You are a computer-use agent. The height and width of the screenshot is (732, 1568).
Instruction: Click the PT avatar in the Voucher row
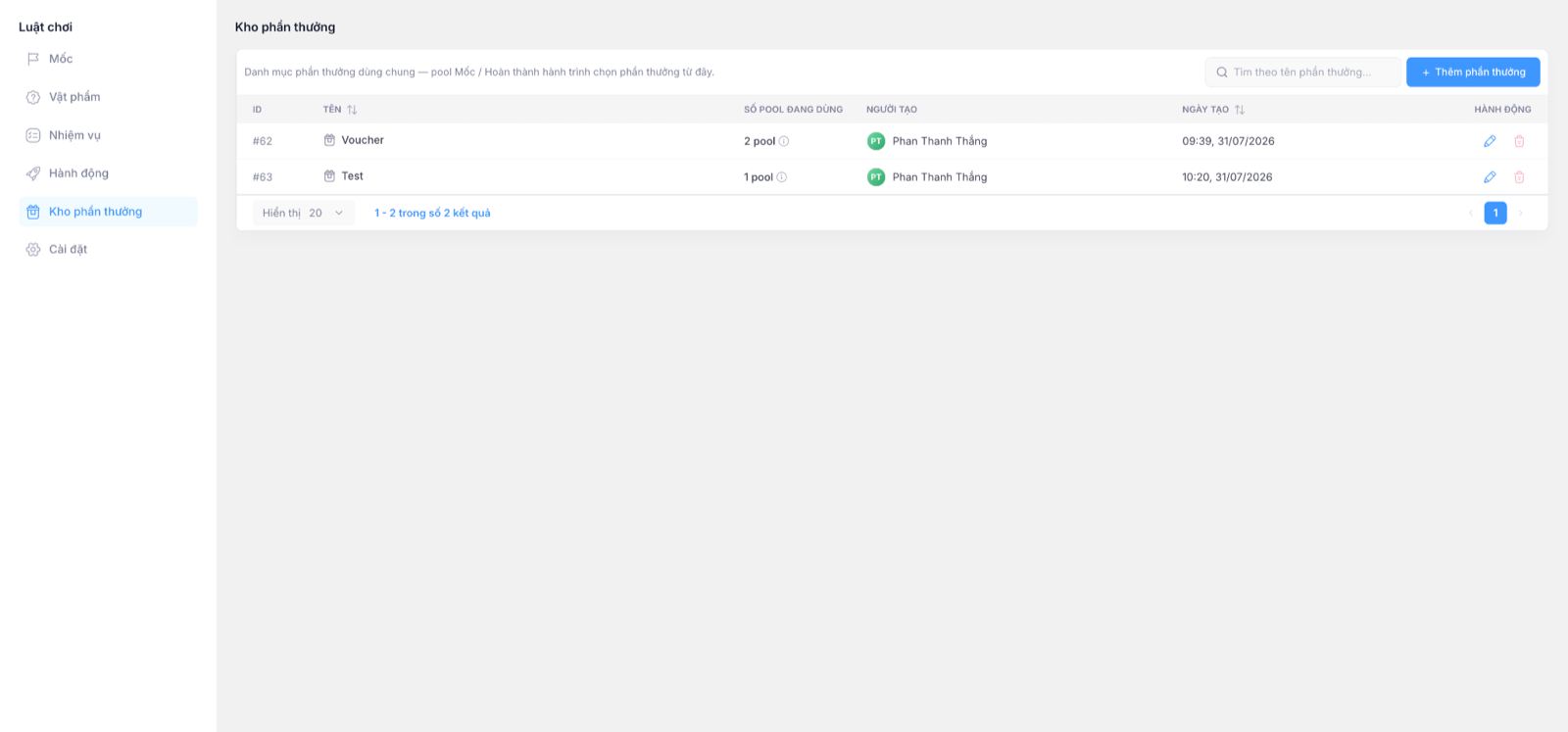pyautogui.click(x=876, y=141)
